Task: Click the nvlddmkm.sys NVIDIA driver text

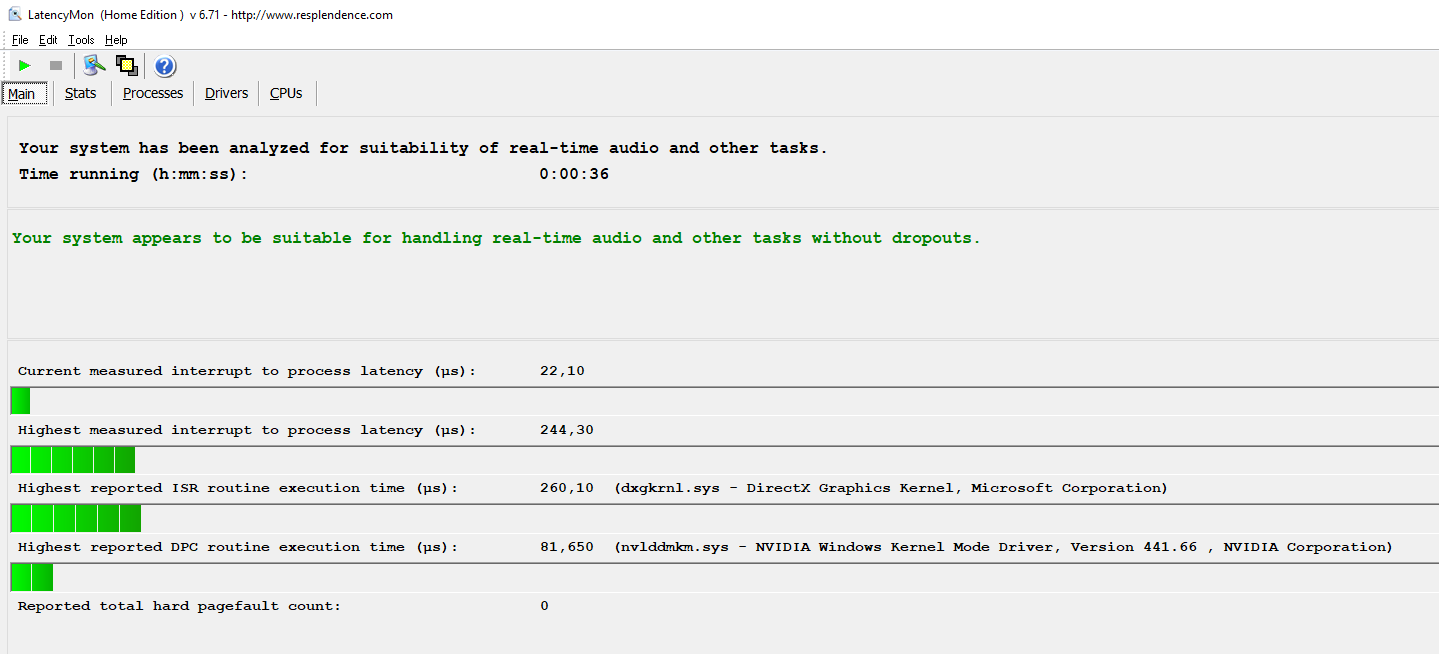Action: (1003, 547)
